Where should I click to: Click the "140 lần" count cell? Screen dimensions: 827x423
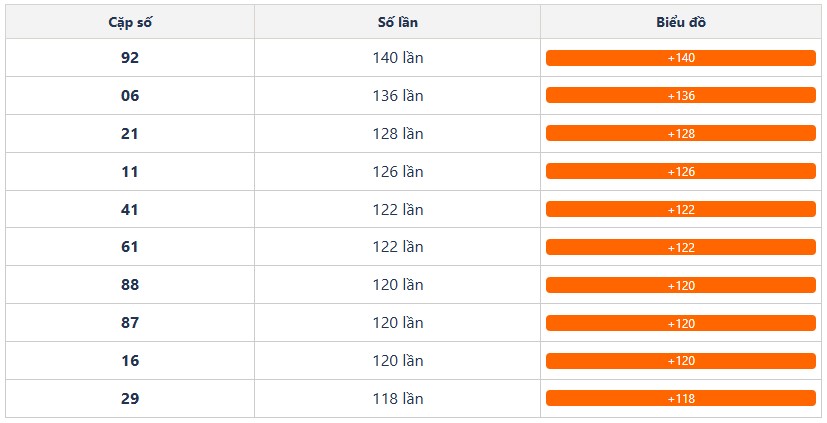click(x=397, y=58)
